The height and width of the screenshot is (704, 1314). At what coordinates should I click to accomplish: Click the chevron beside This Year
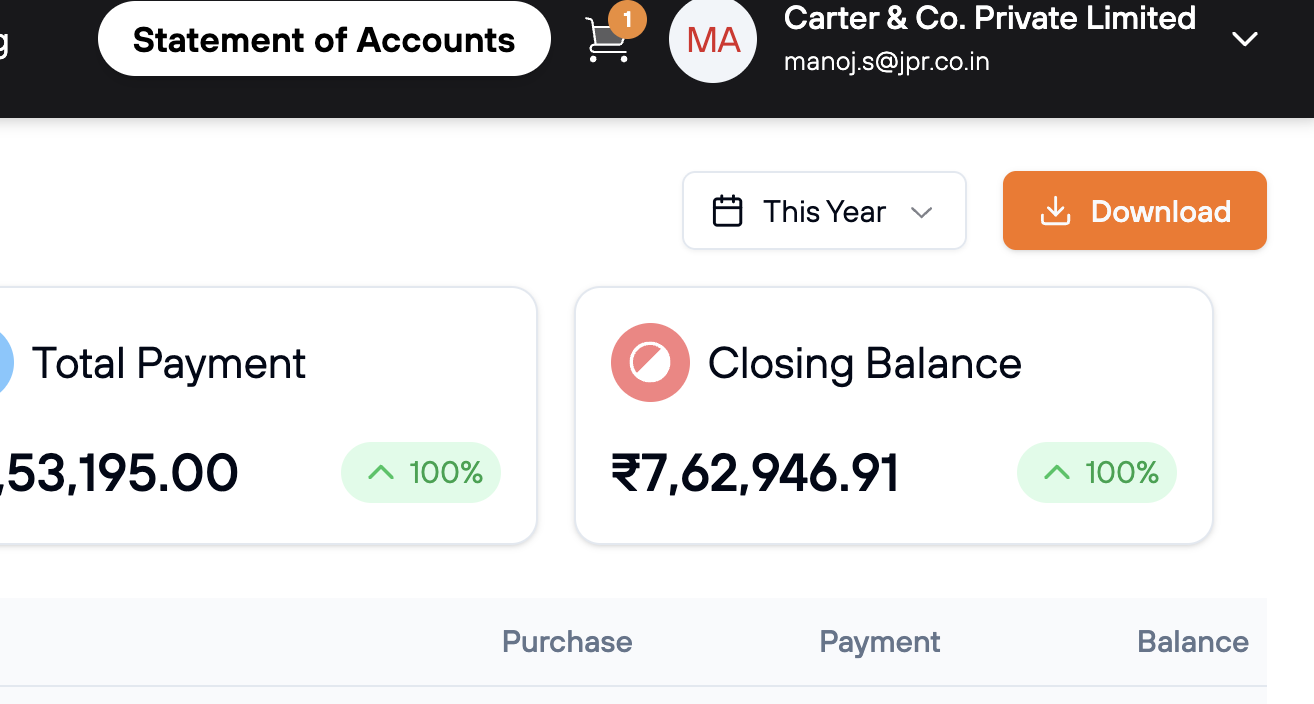[x=922, y=212]
